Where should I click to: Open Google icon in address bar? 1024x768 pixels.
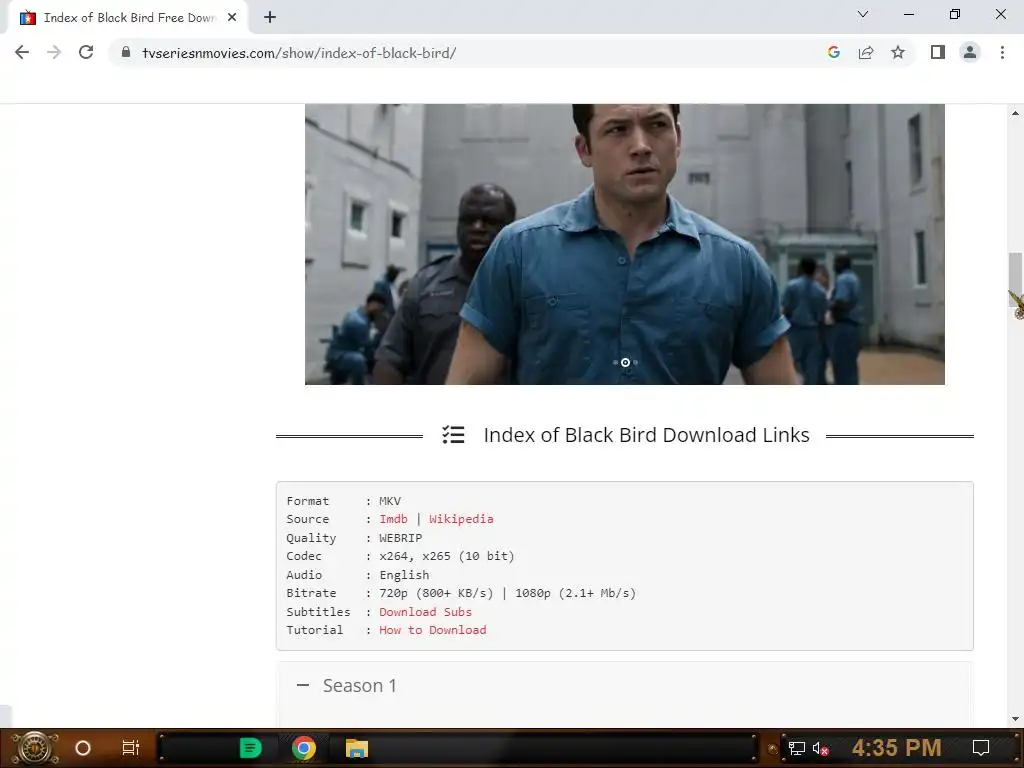(x=833, y=52)
